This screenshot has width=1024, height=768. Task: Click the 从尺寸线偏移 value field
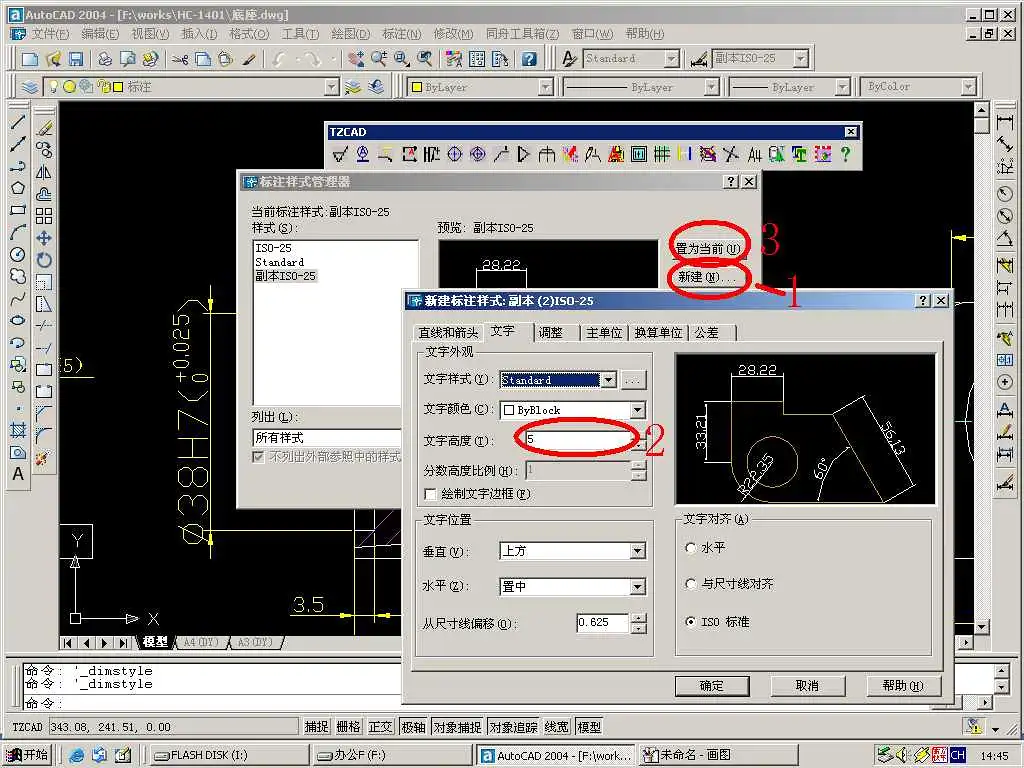point(603,622)
